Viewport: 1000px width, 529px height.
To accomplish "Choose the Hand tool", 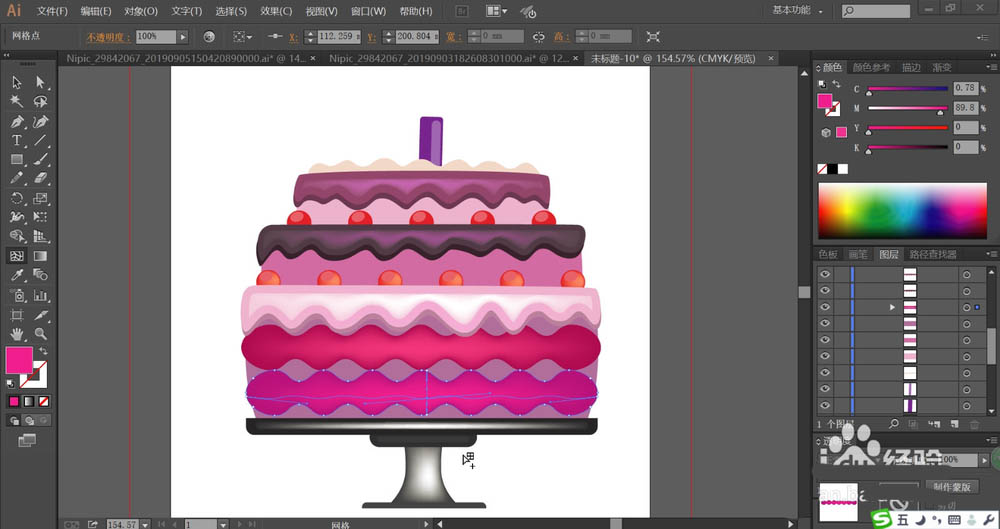I will coord(17,334).
